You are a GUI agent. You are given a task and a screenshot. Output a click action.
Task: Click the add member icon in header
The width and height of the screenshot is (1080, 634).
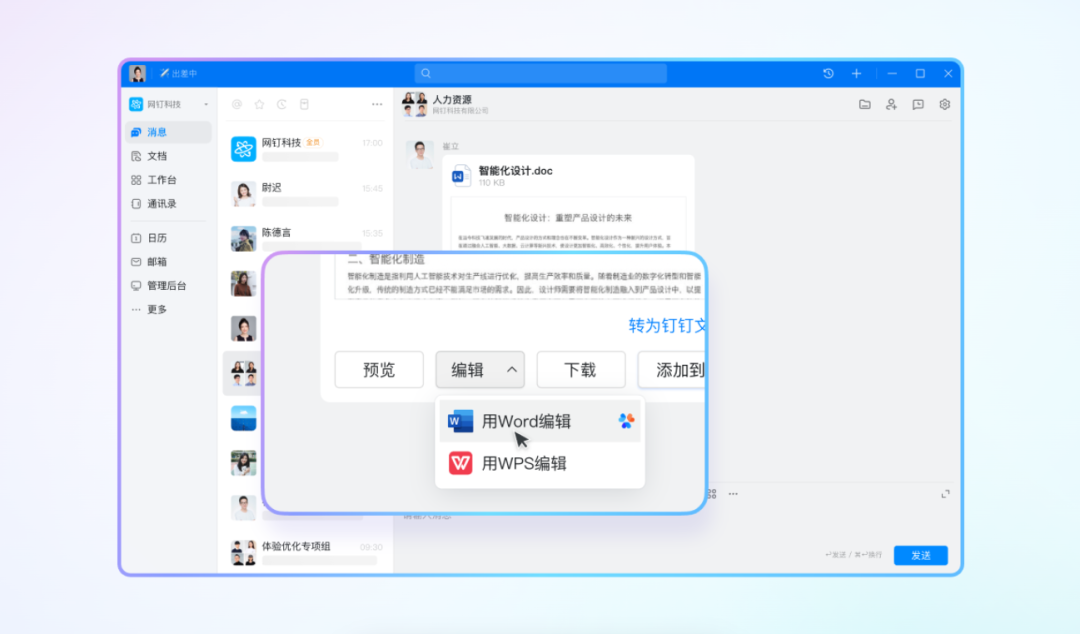click(x=891, y=104)
